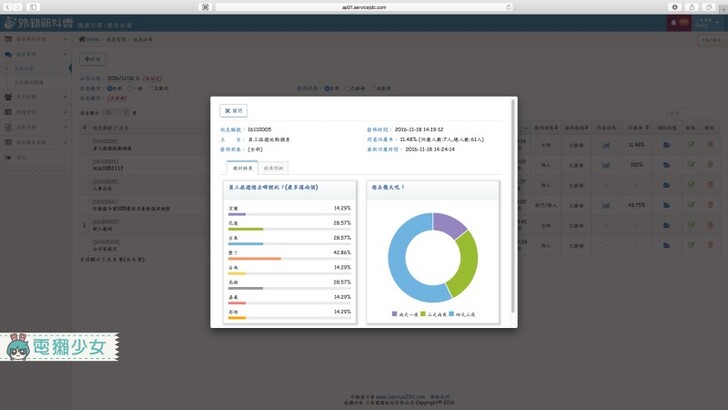
Task: Click the purple segment of the donut chart
Action: click(x=450, y=225)
